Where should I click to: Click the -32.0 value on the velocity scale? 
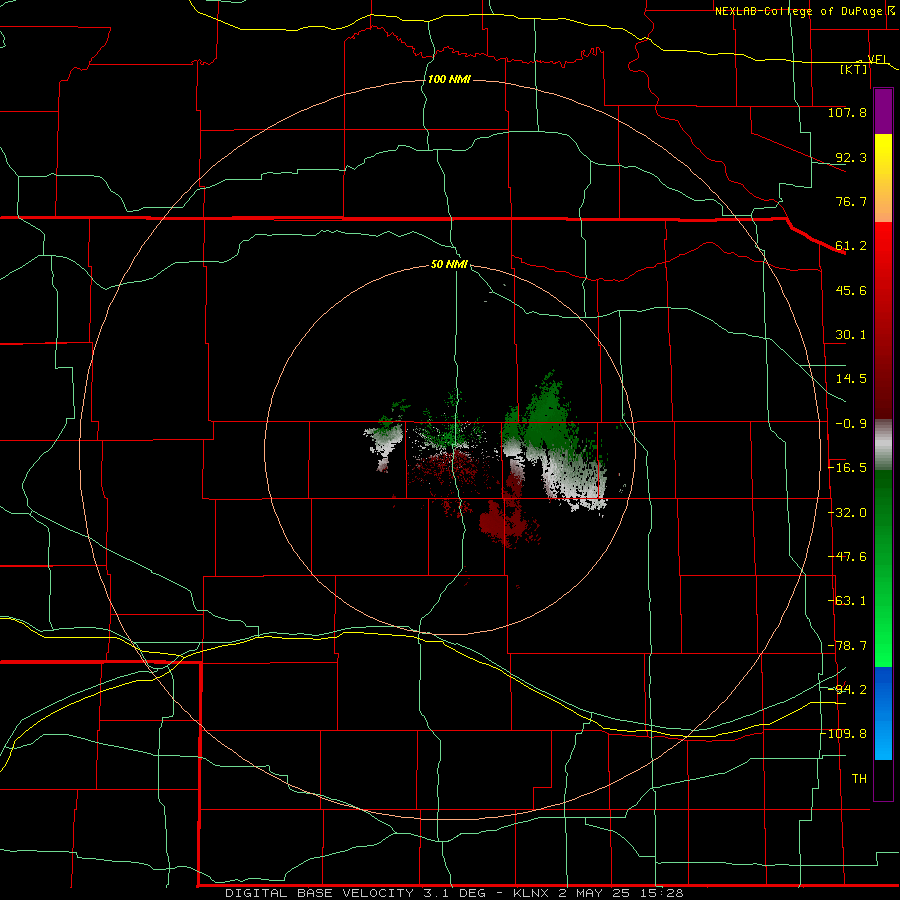[x=847, y=513]
